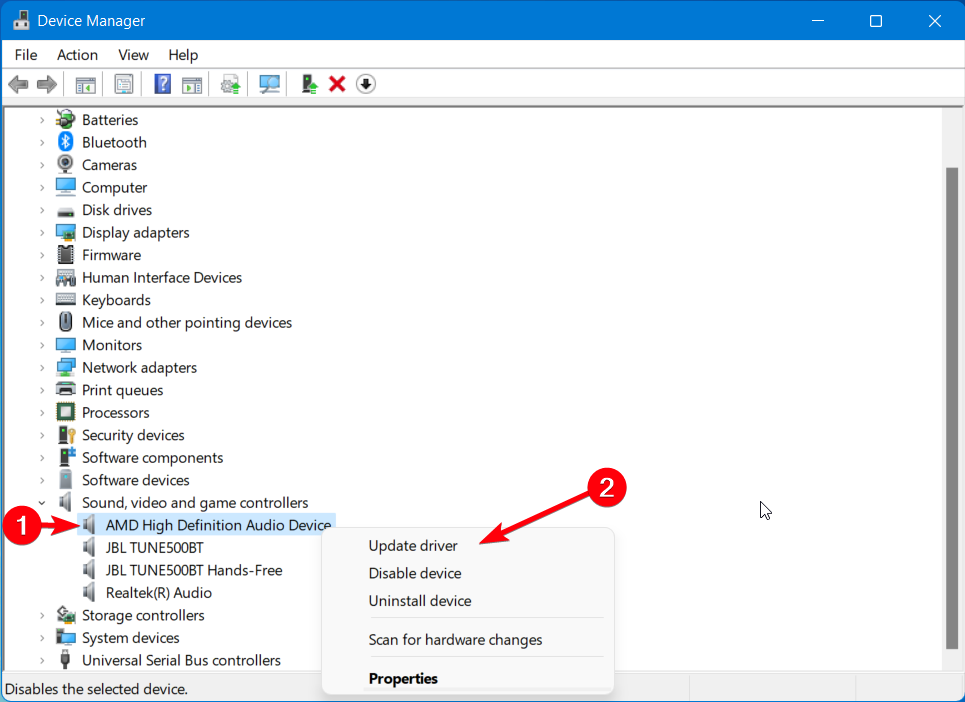Screen dimensions: 965x702
Task: Click the Device Manager title bar icon
Action: tap(22, 20)
